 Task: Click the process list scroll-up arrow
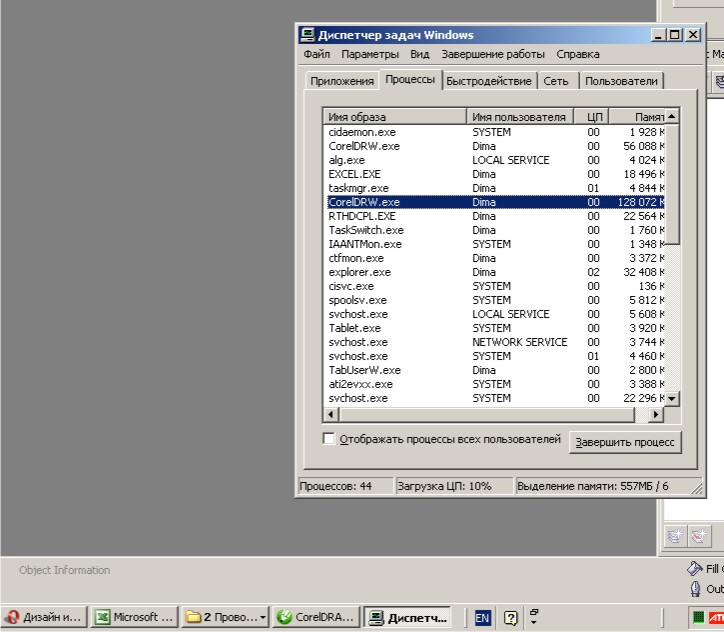click(672, 116)
